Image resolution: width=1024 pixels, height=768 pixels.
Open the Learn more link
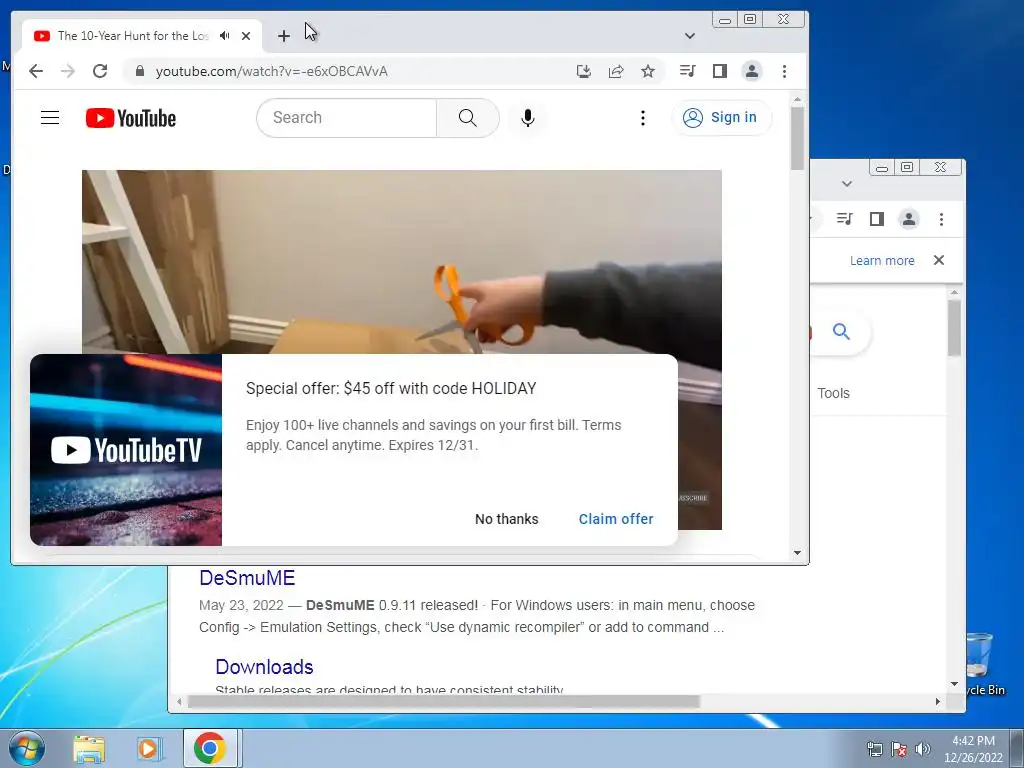(x=882, y=261)
